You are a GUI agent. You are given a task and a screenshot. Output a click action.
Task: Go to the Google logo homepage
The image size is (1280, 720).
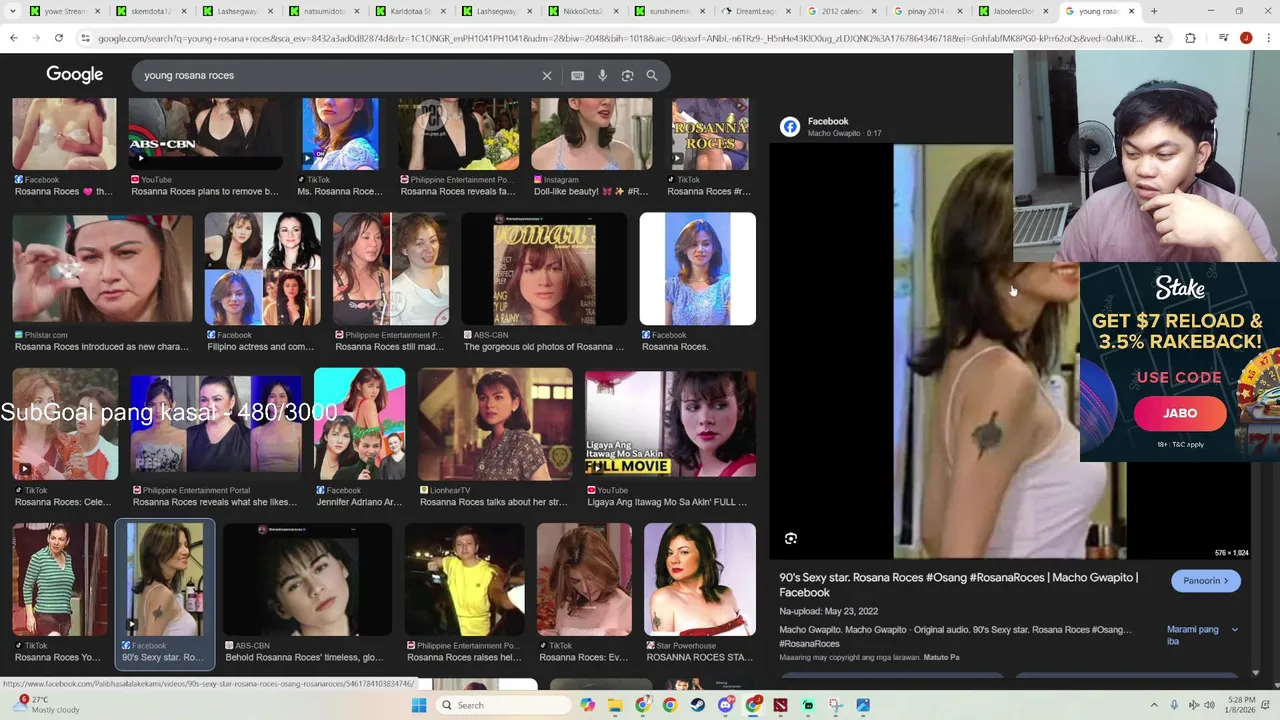(x=75, y=75)
